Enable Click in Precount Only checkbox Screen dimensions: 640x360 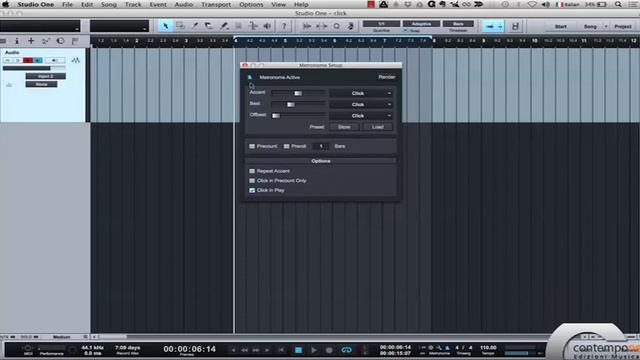point(252,180)
